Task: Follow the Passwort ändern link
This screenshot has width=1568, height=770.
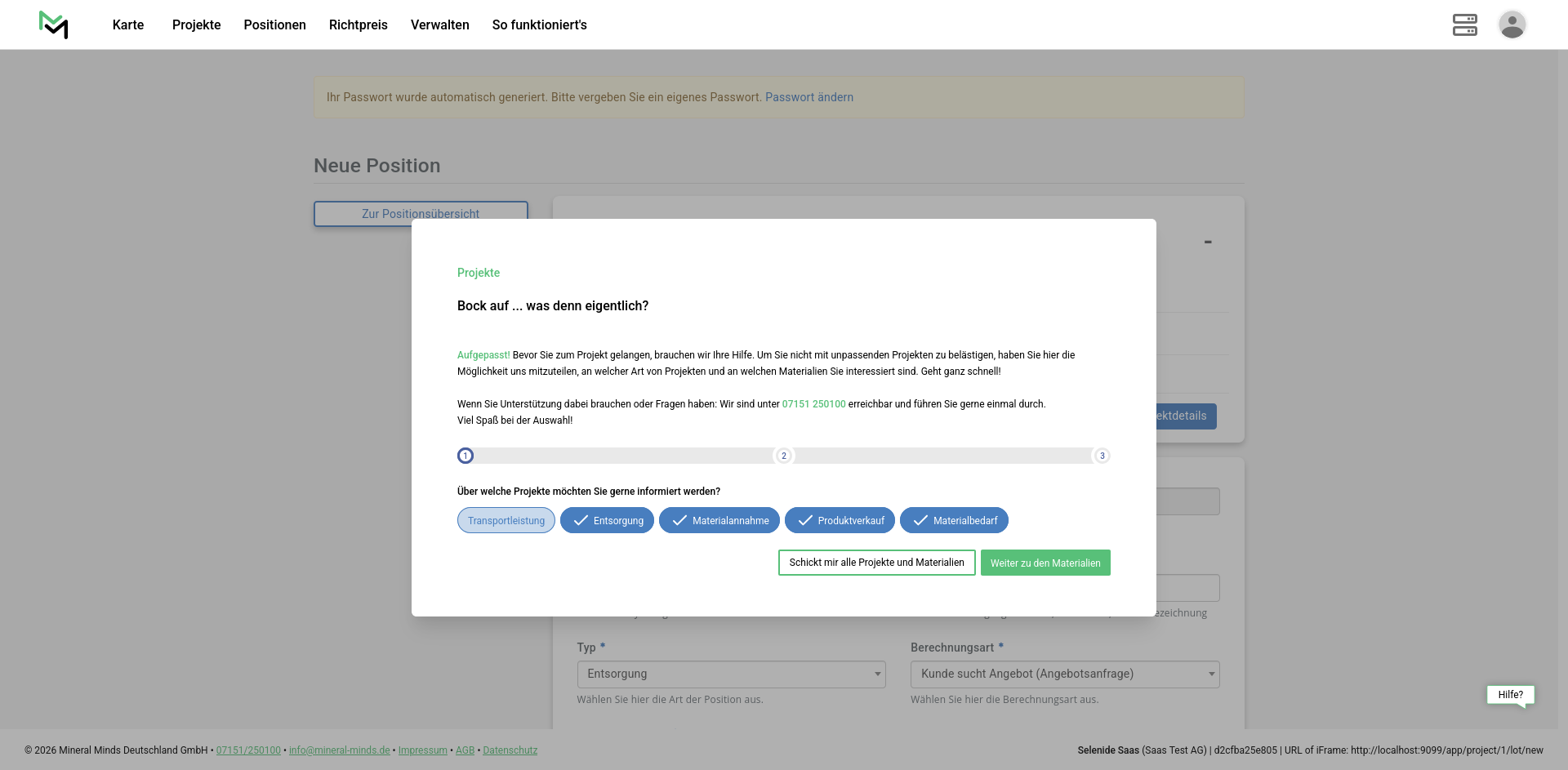Action: point(808,97)
